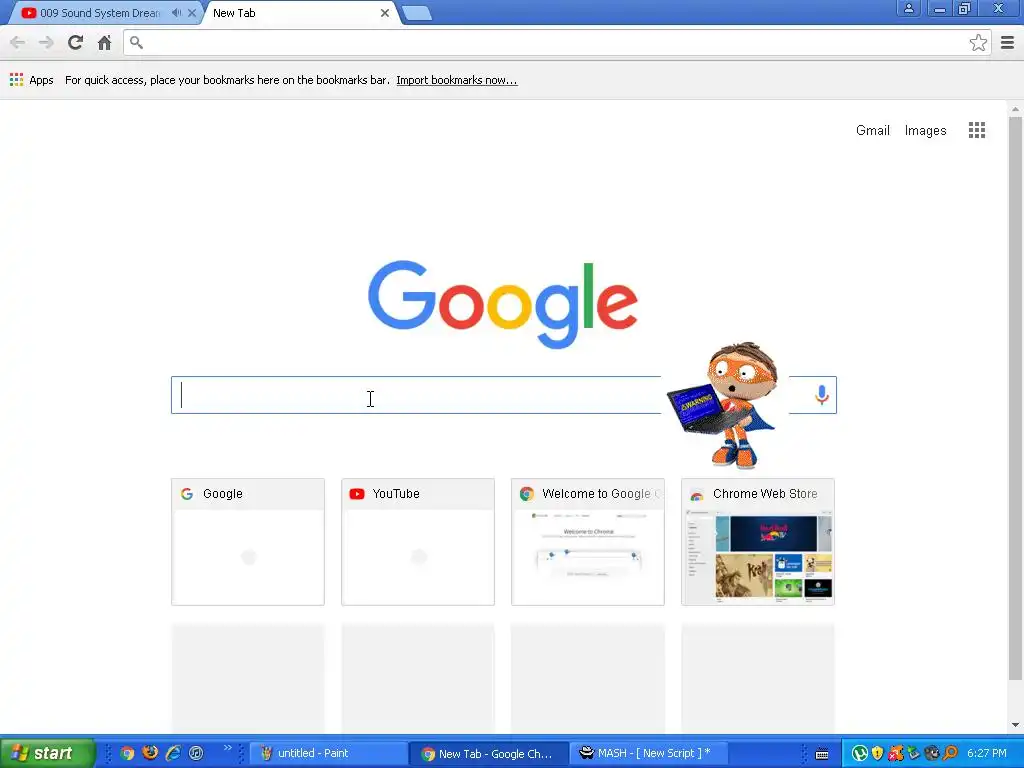Viewport: 1024px width, 768px height.
Task: Launch Chrome from quick launch
Action: click(x=127, y=753)
